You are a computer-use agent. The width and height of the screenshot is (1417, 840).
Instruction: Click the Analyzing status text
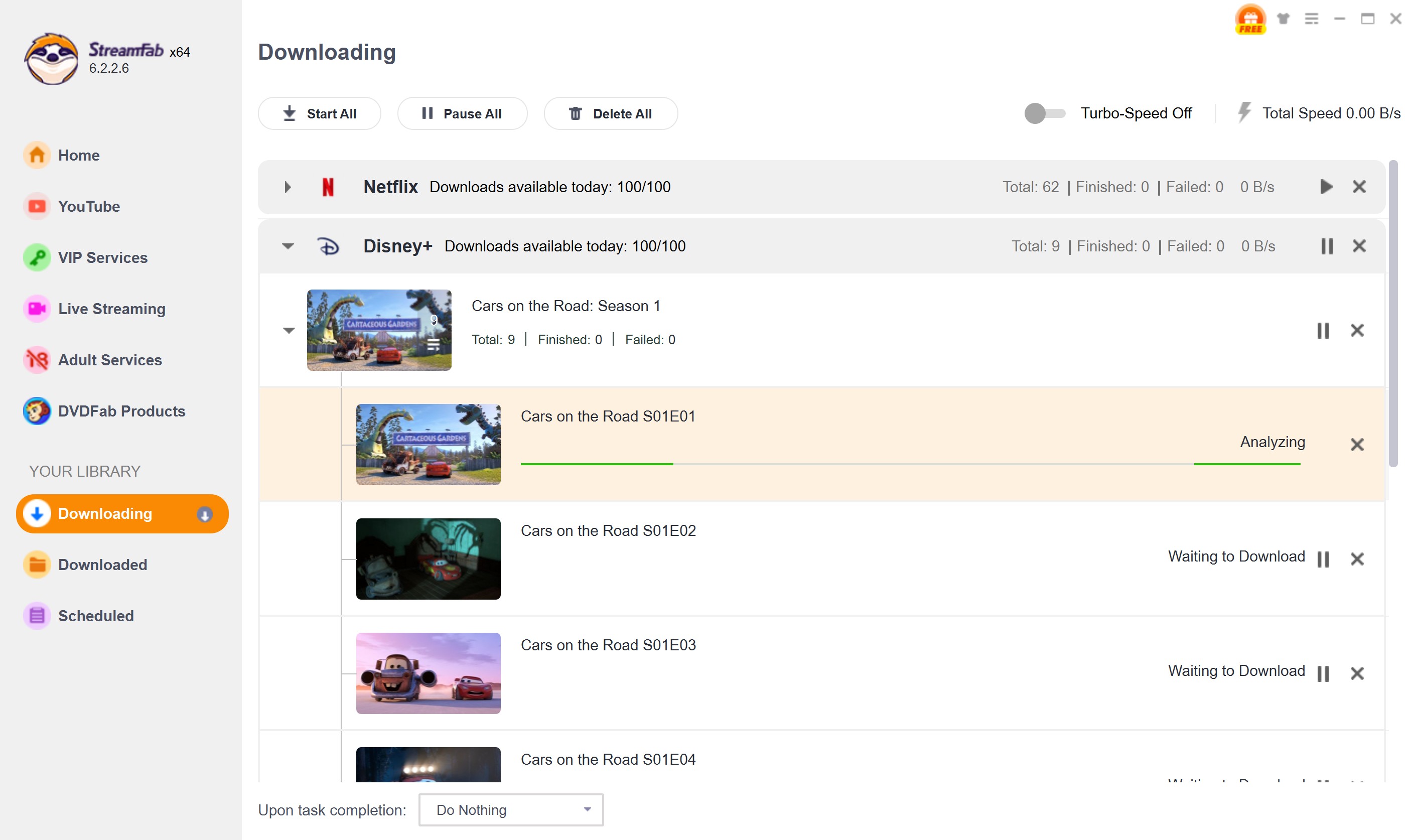[1272, 442]
